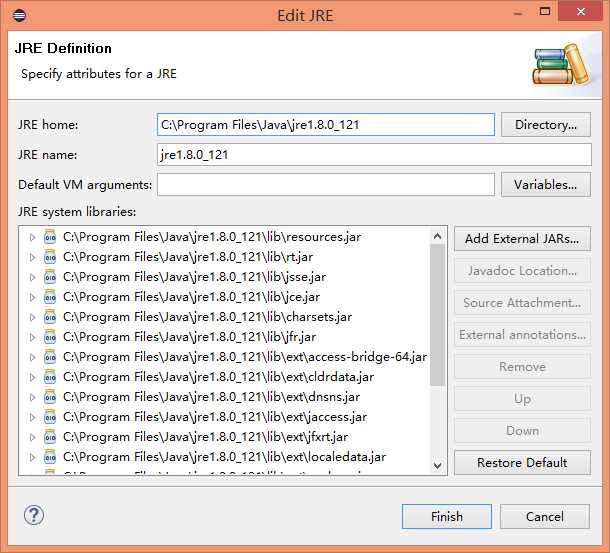This screenshot has height=553, width=610.
Task: Select the lib\charsets.jar path text
Action: tap(207, 317)
